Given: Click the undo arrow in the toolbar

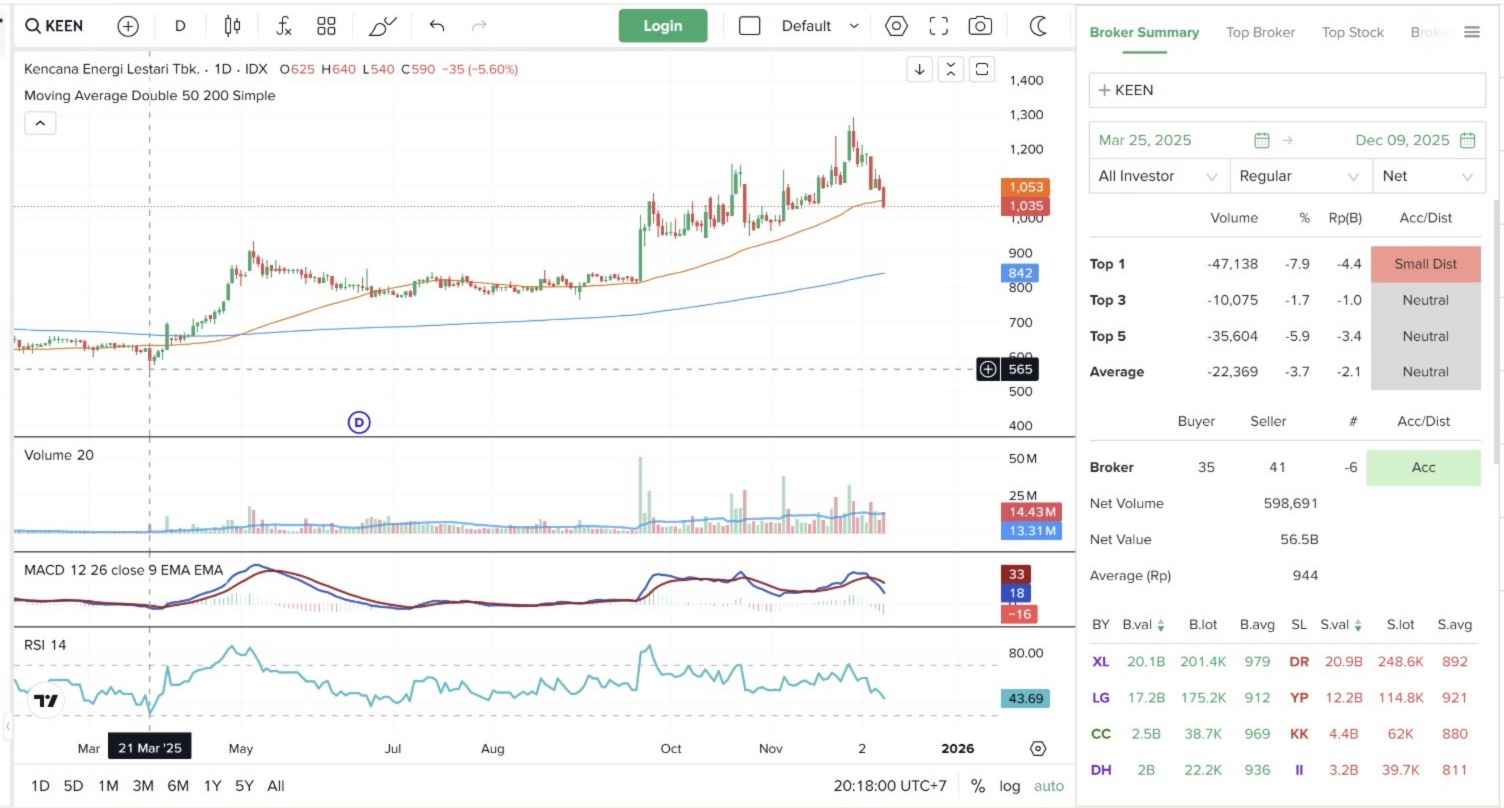Looking at the screenshot, I should [x=436, y=26].
